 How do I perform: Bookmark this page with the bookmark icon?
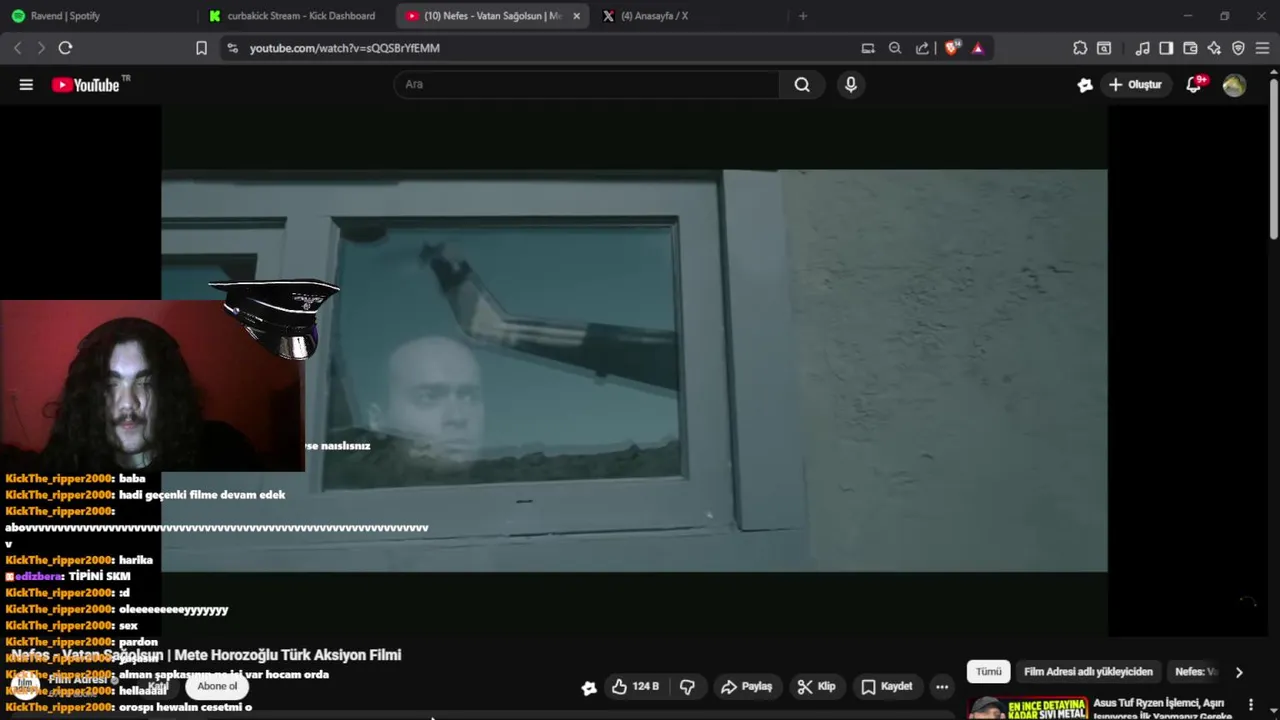click(201, 48)
